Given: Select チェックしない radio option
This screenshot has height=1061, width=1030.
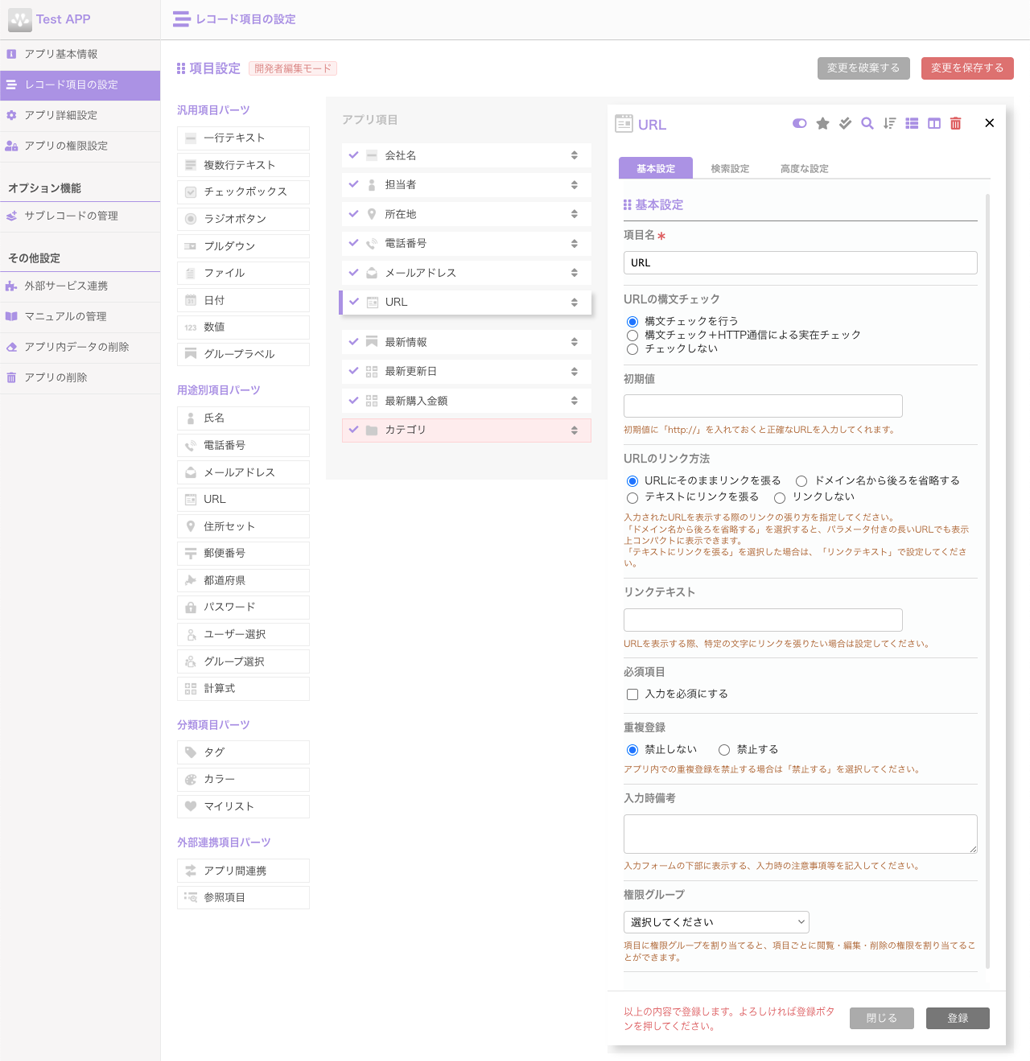Looking at the screenshot, I should 632,349.
